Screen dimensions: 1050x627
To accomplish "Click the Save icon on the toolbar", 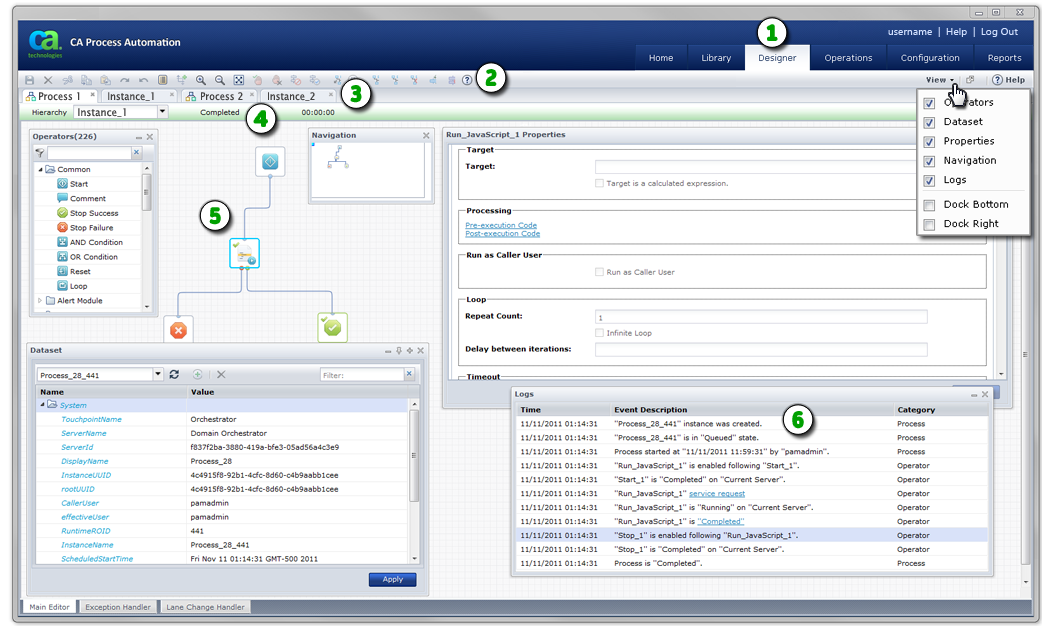I will (x=30, y=79).
